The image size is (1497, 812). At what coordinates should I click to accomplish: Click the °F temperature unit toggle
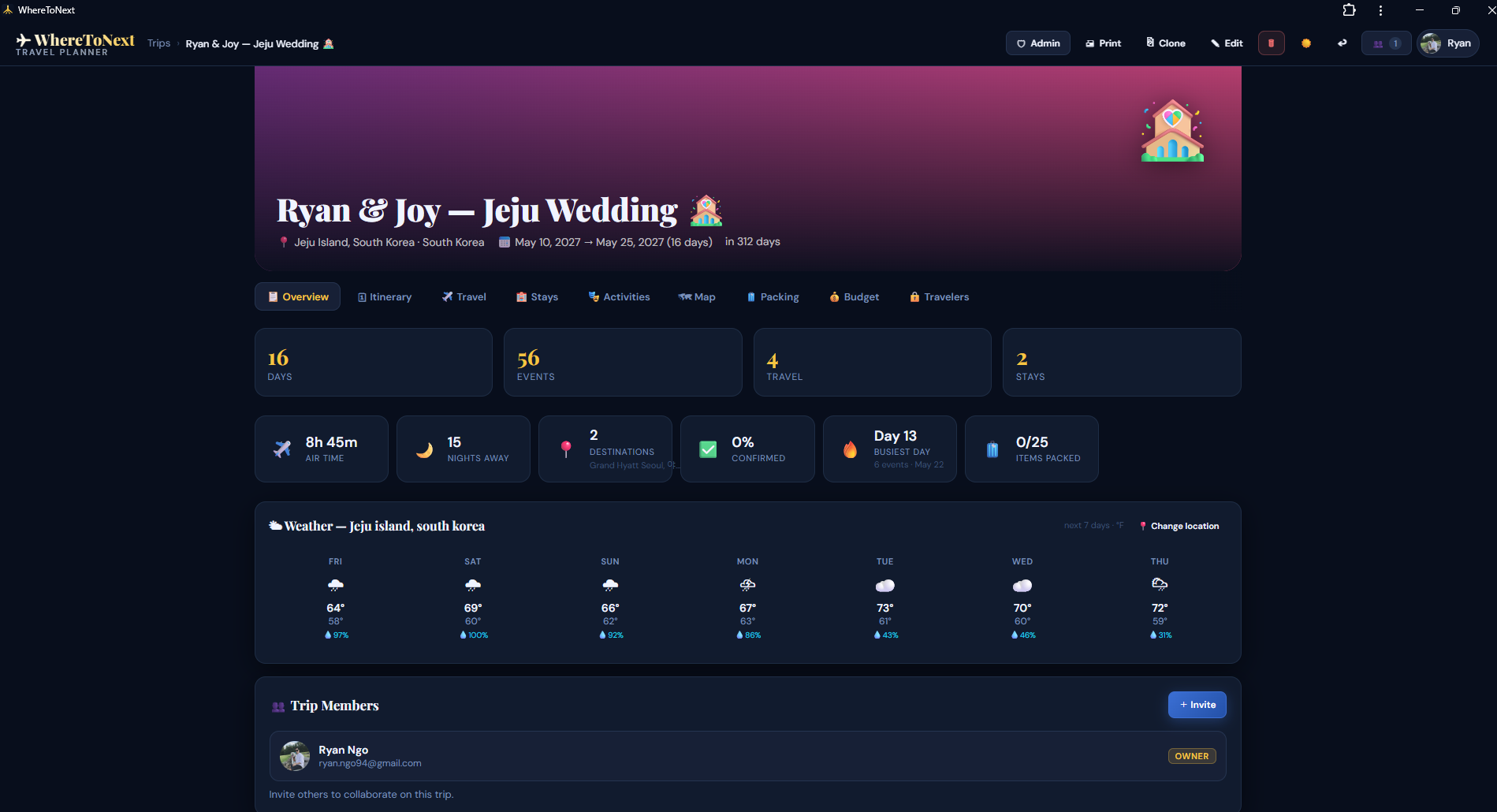pyautogui.click(x=1120, y=525)
